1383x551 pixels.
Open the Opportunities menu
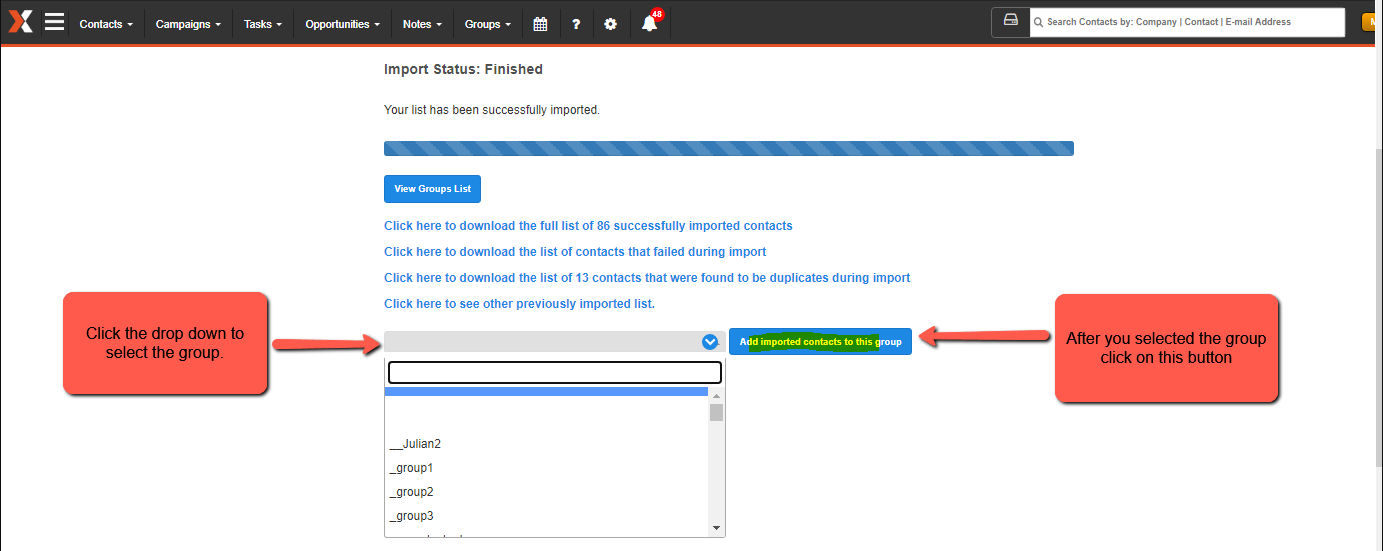pos(342,24)
